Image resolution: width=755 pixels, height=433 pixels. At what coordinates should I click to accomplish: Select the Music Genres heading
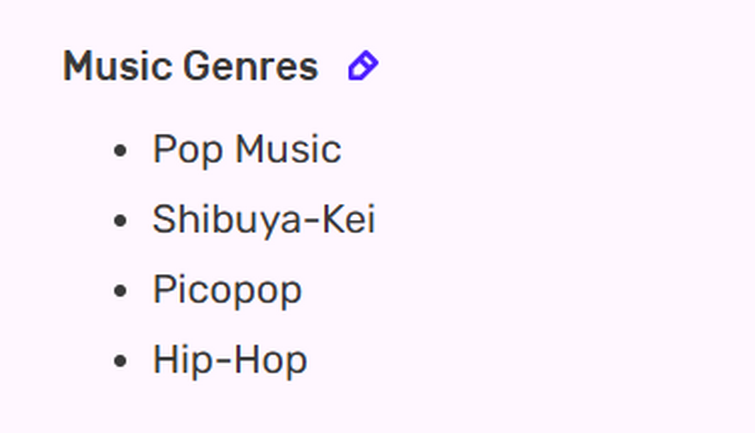pyautogui.click(x=191, y=66)
